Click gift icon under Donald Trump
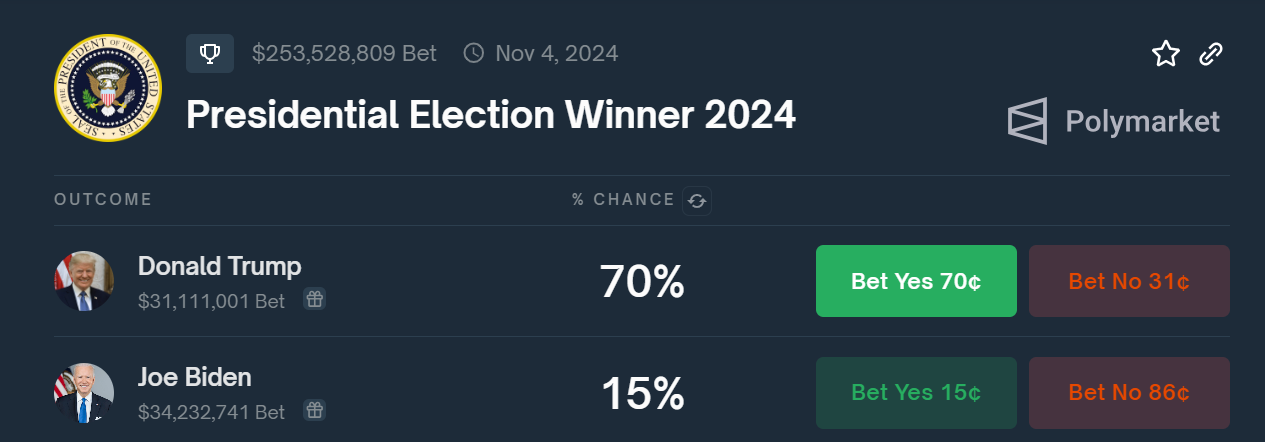Screen dimensions: 1265x442 pos(314,299)
